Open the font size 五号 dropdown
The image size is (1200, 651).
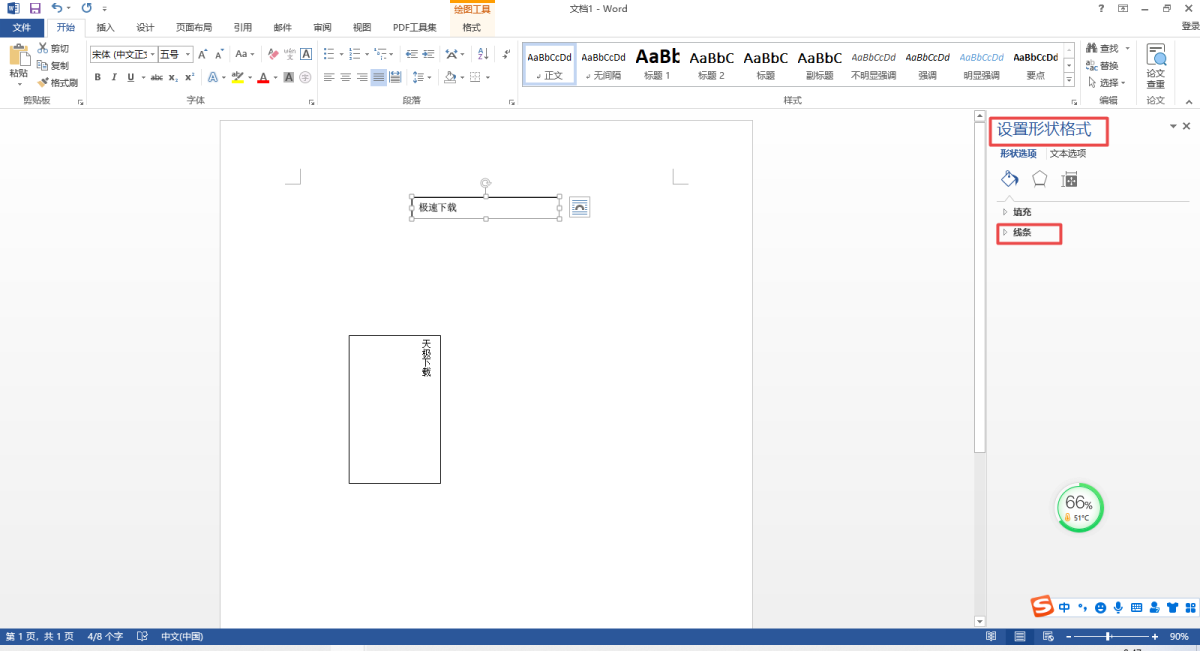tap(188, 54)
